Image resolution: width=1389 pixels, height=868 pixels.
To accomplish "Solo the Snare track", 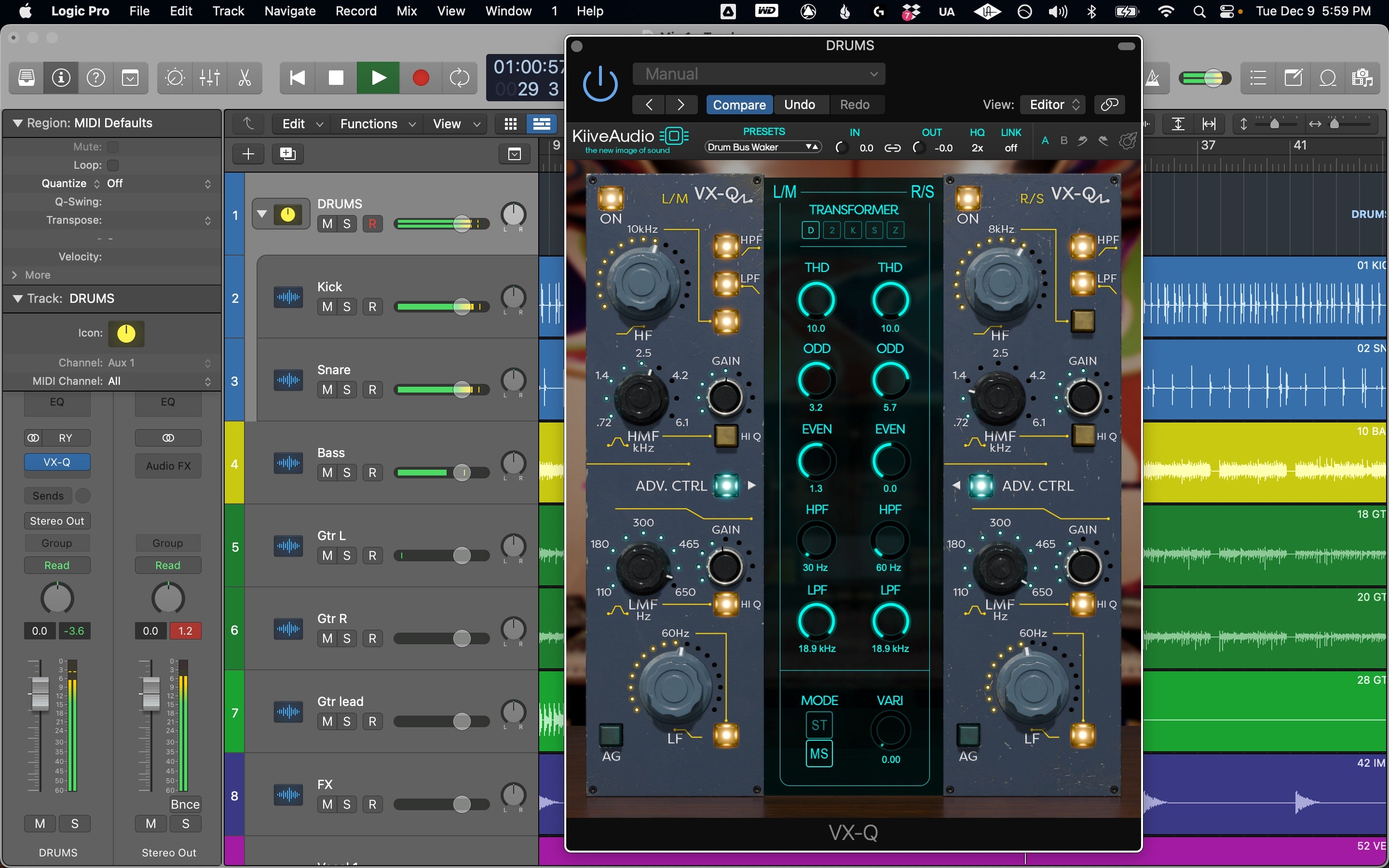I will pos(347,390).
